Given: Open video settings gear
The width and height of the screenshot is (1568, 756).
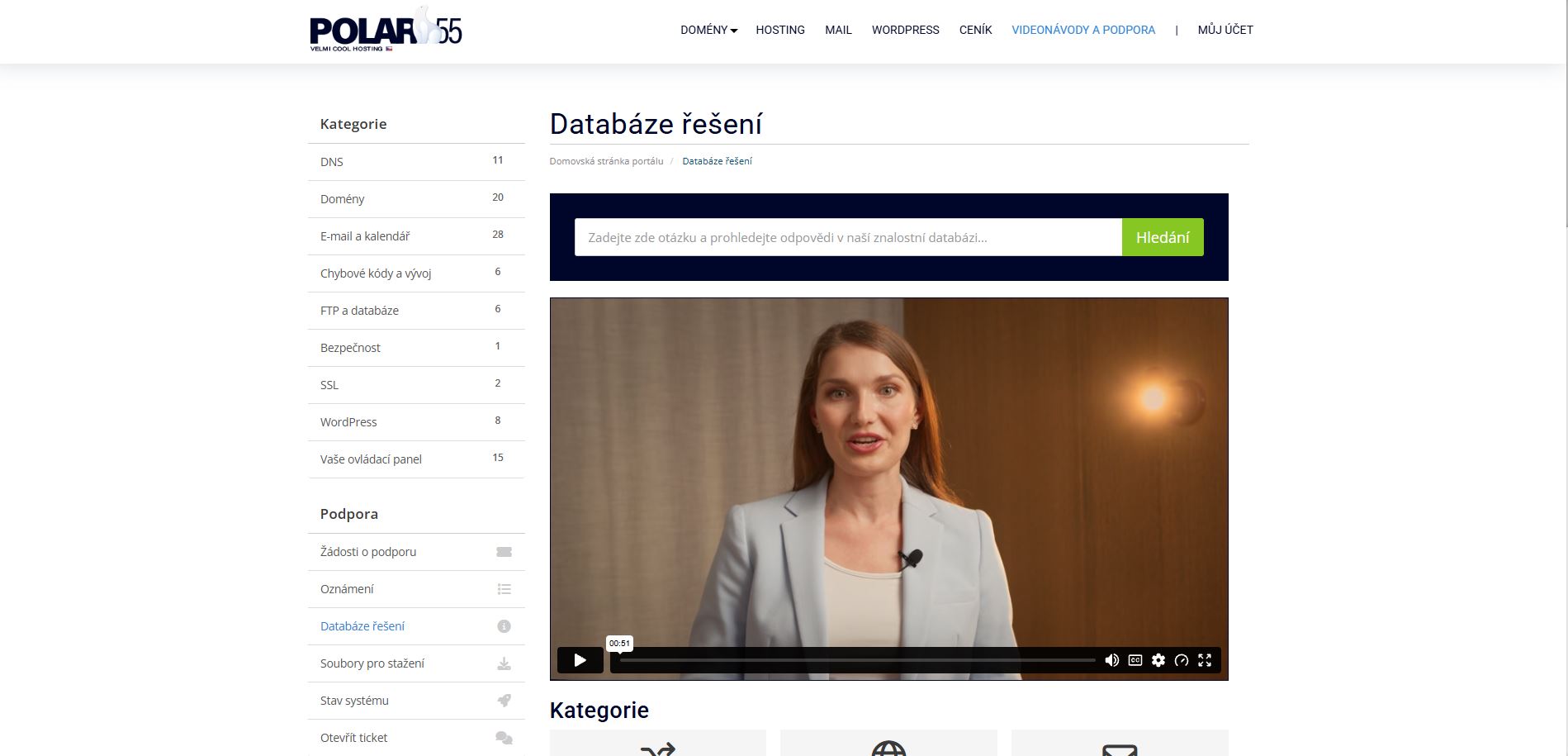Looking at the screenshot, I should (1158, 660).
